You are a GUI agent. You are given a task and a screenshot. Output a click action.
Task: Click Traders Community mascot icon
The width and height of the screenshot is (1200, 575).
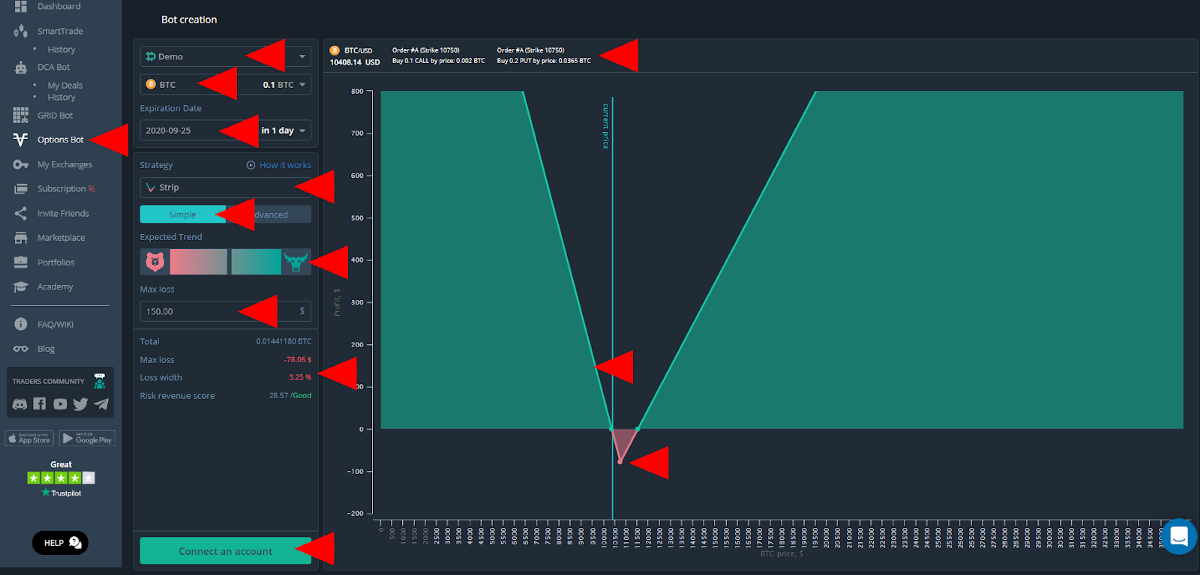click(x=99, y=381)
